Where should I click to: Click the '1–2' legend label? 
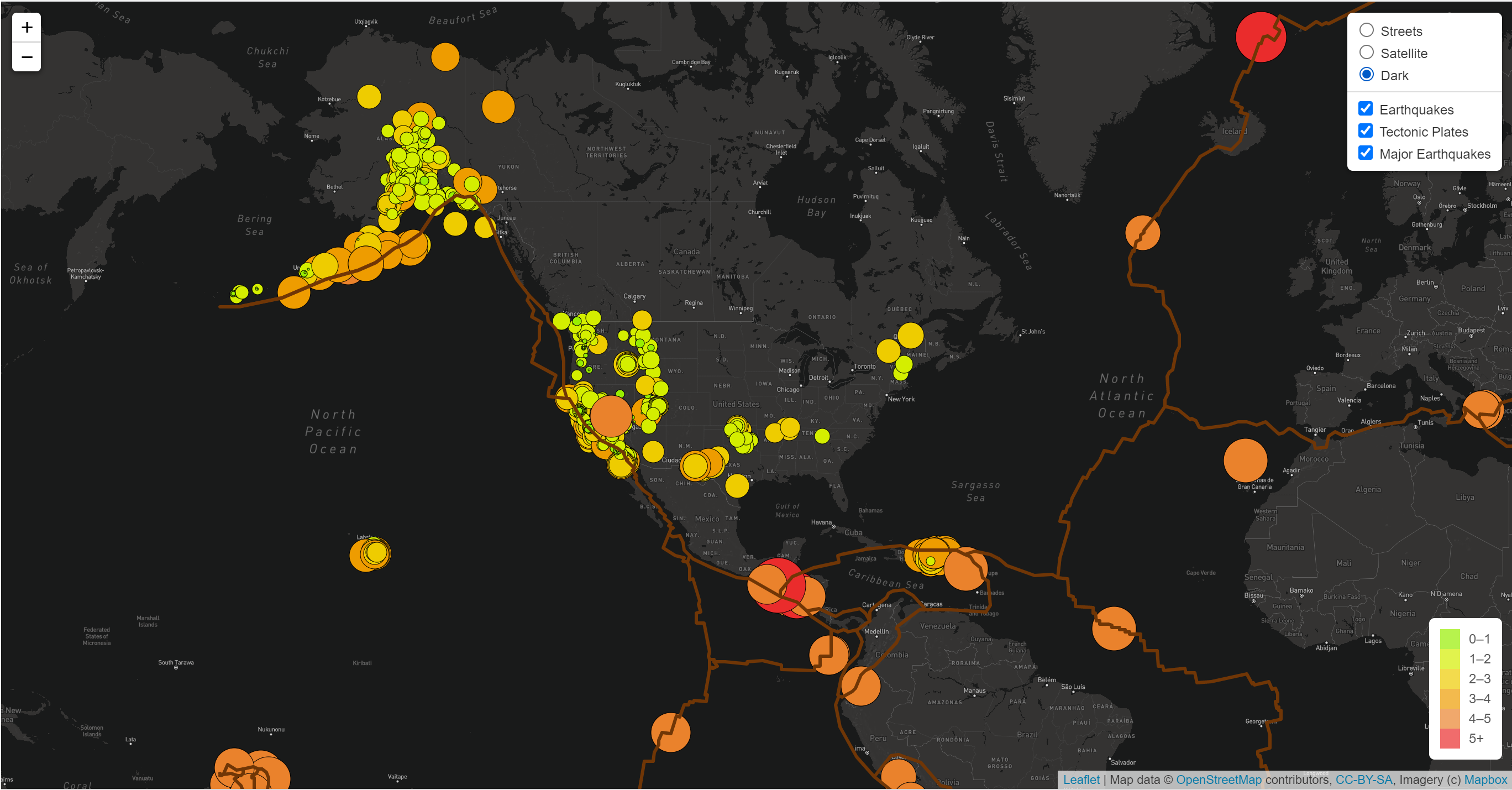click(x=1479, y=659)
